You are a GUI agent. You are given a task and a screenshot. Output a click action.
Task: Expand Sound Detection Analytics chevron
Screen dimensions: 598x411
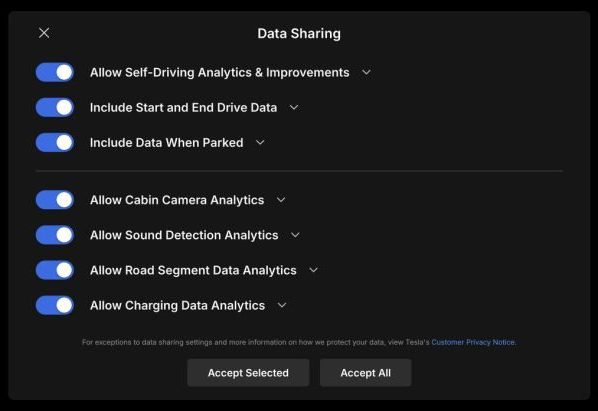[295, 235]
